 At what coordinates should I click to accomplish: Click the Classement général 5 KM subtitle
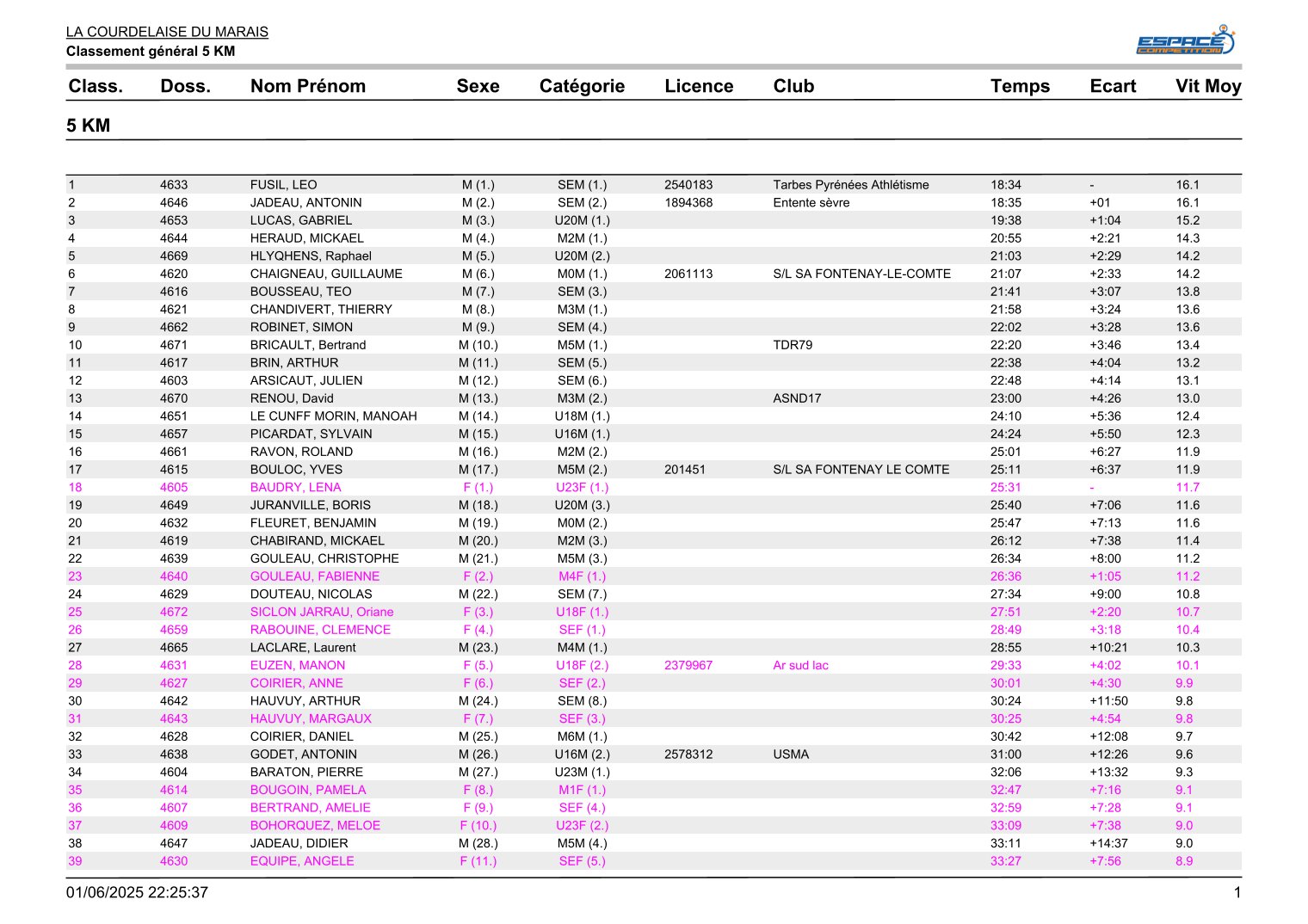(151, 51)
